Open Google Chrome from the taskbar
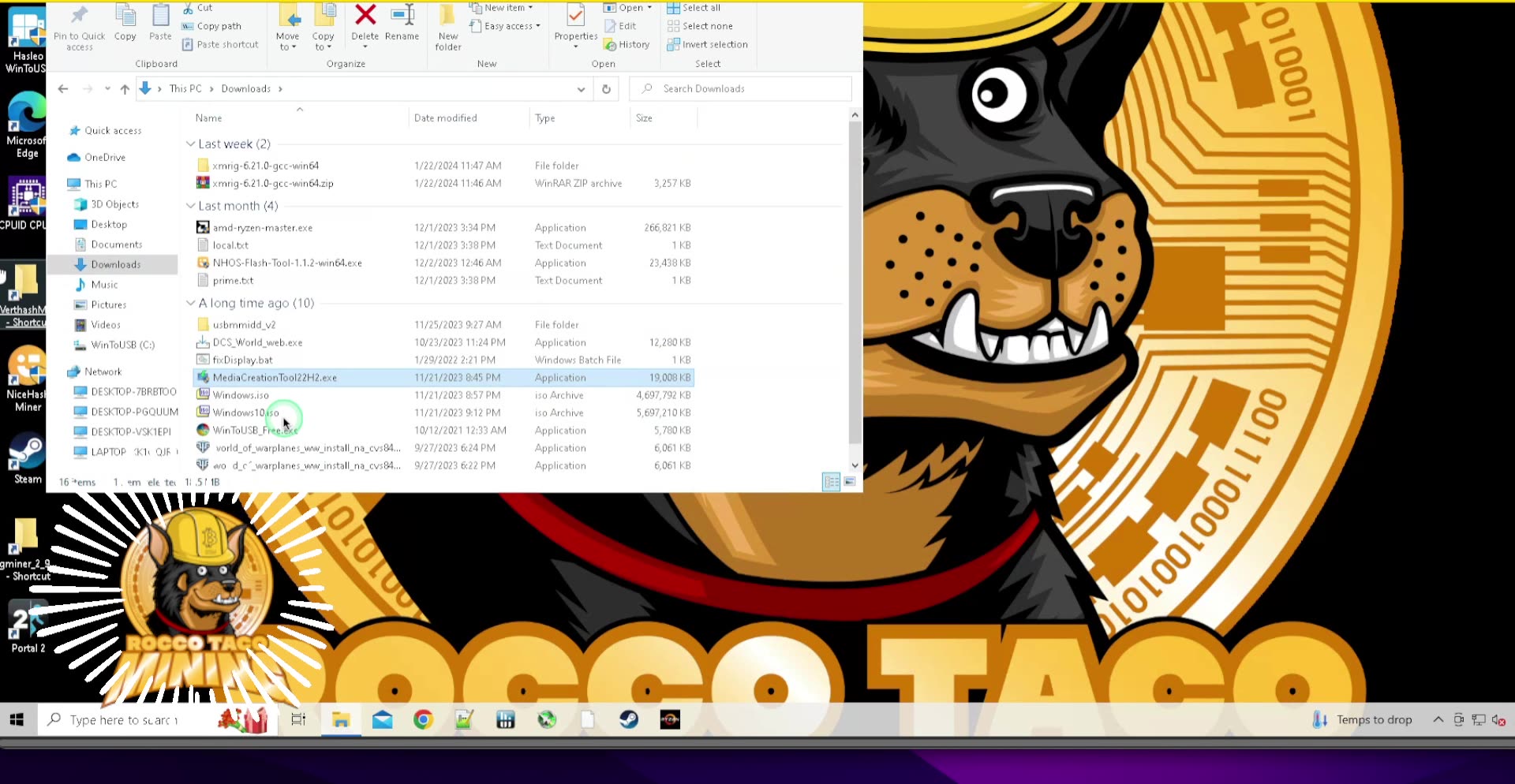 [423, 719]
